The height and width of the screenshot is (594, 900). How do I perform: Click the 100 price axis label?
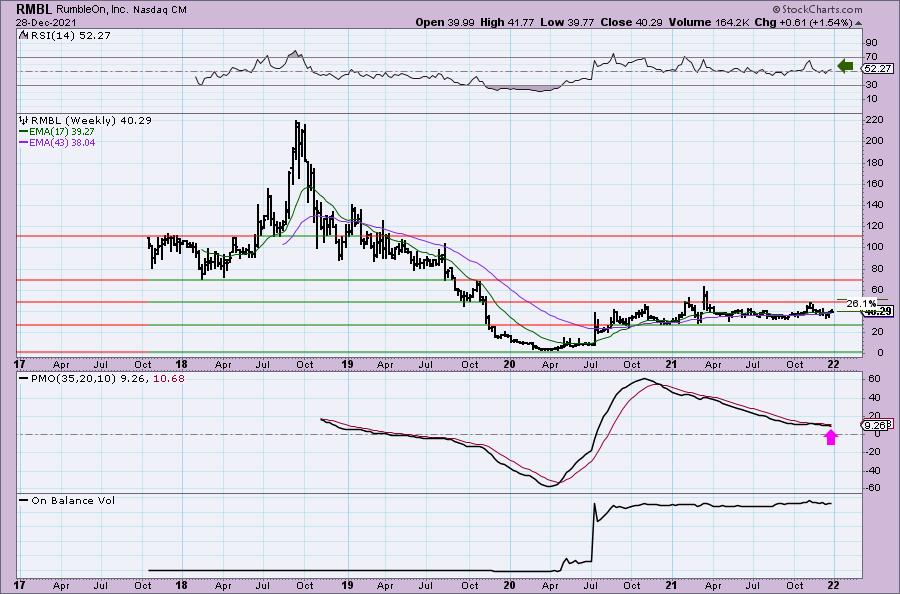[x=875, y=247]
